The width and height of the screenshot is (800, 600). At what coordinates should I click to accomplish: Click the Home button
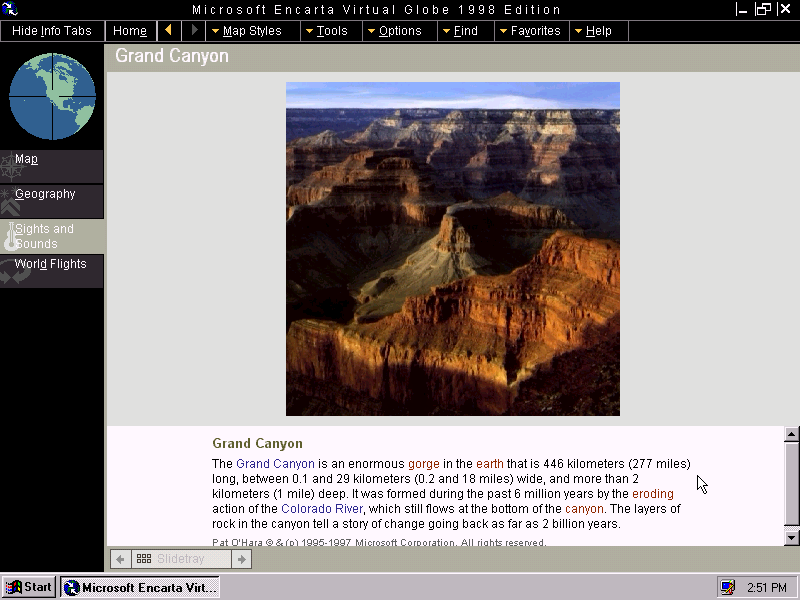(130, 31)
